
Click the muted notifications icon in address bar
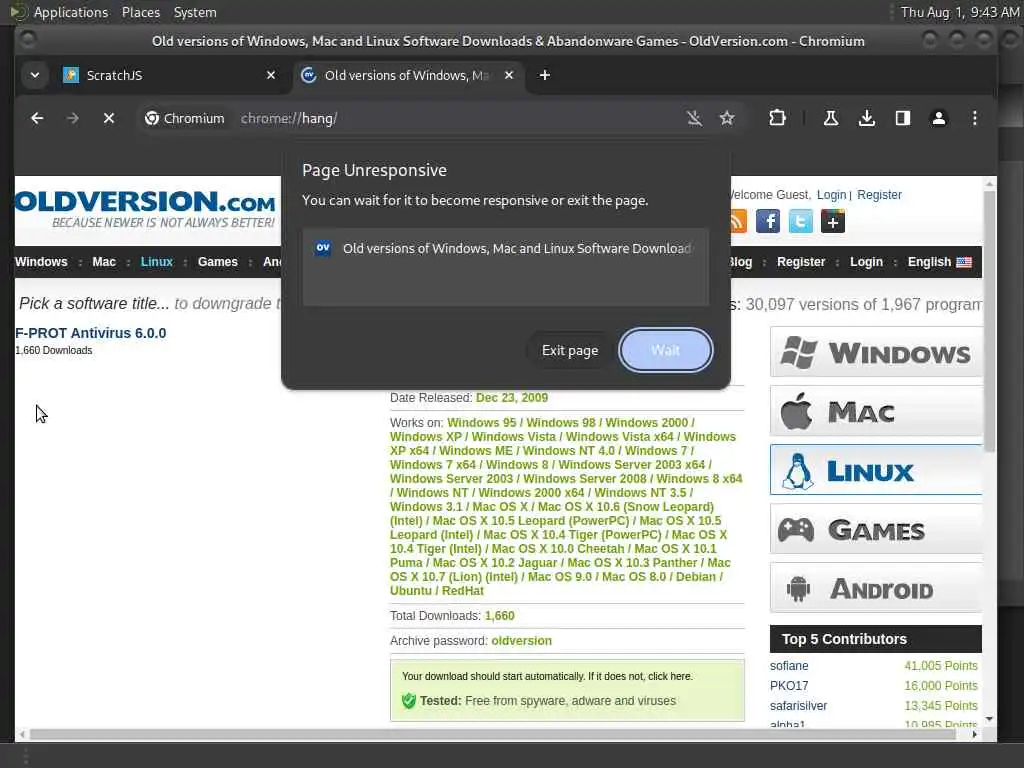click(694, 118)
